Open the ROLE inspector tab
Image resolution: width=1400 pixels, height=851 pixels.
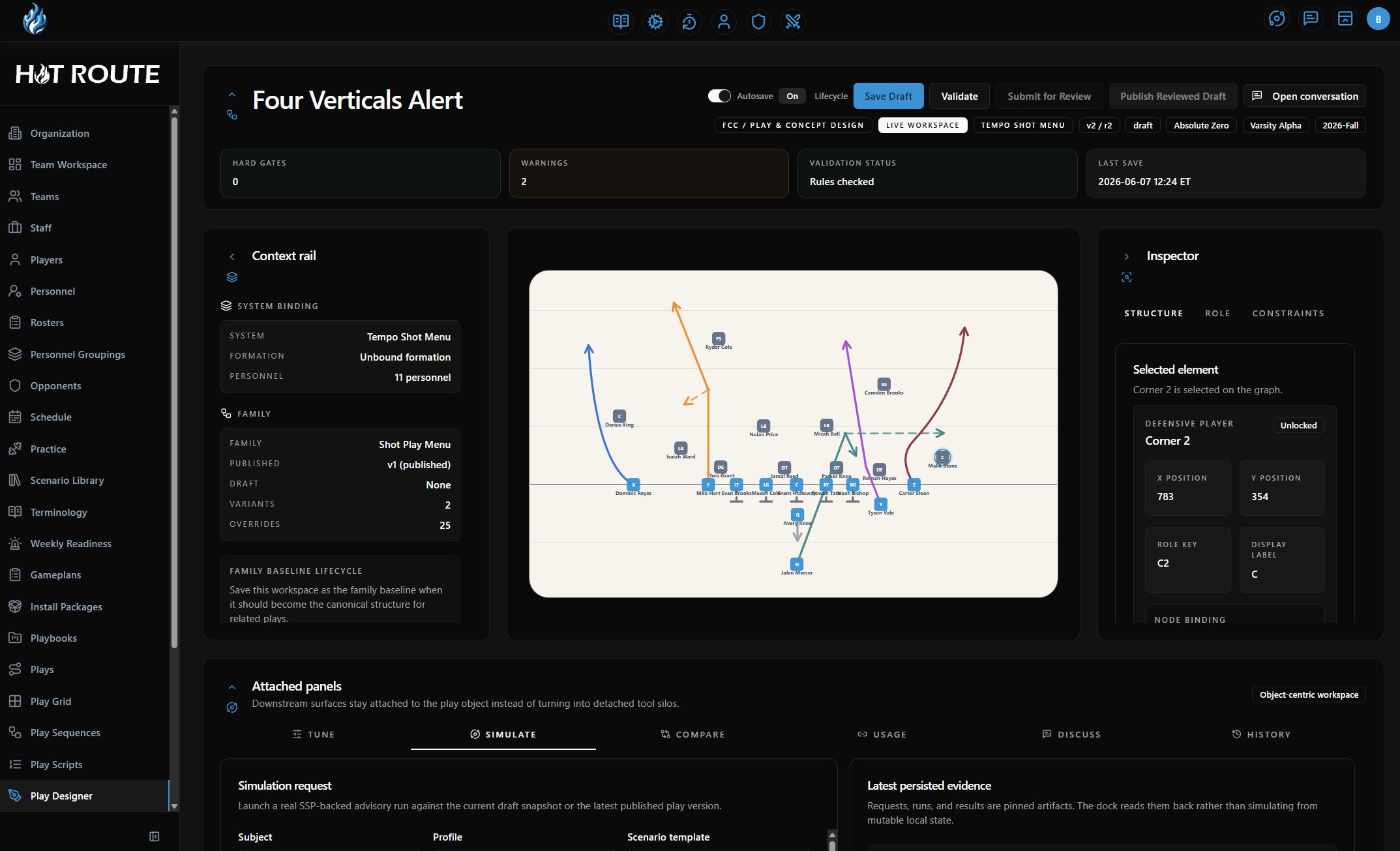tap(1217, 313)
